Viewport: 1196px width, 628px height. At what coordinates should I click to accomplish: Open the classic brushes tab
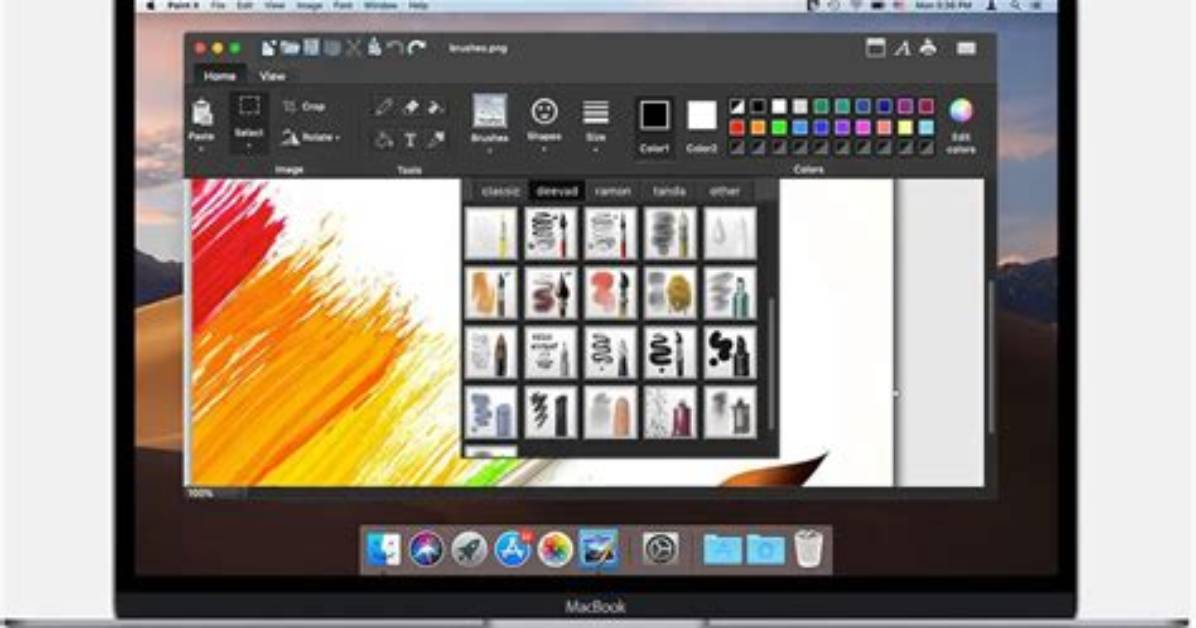[500, 191]
